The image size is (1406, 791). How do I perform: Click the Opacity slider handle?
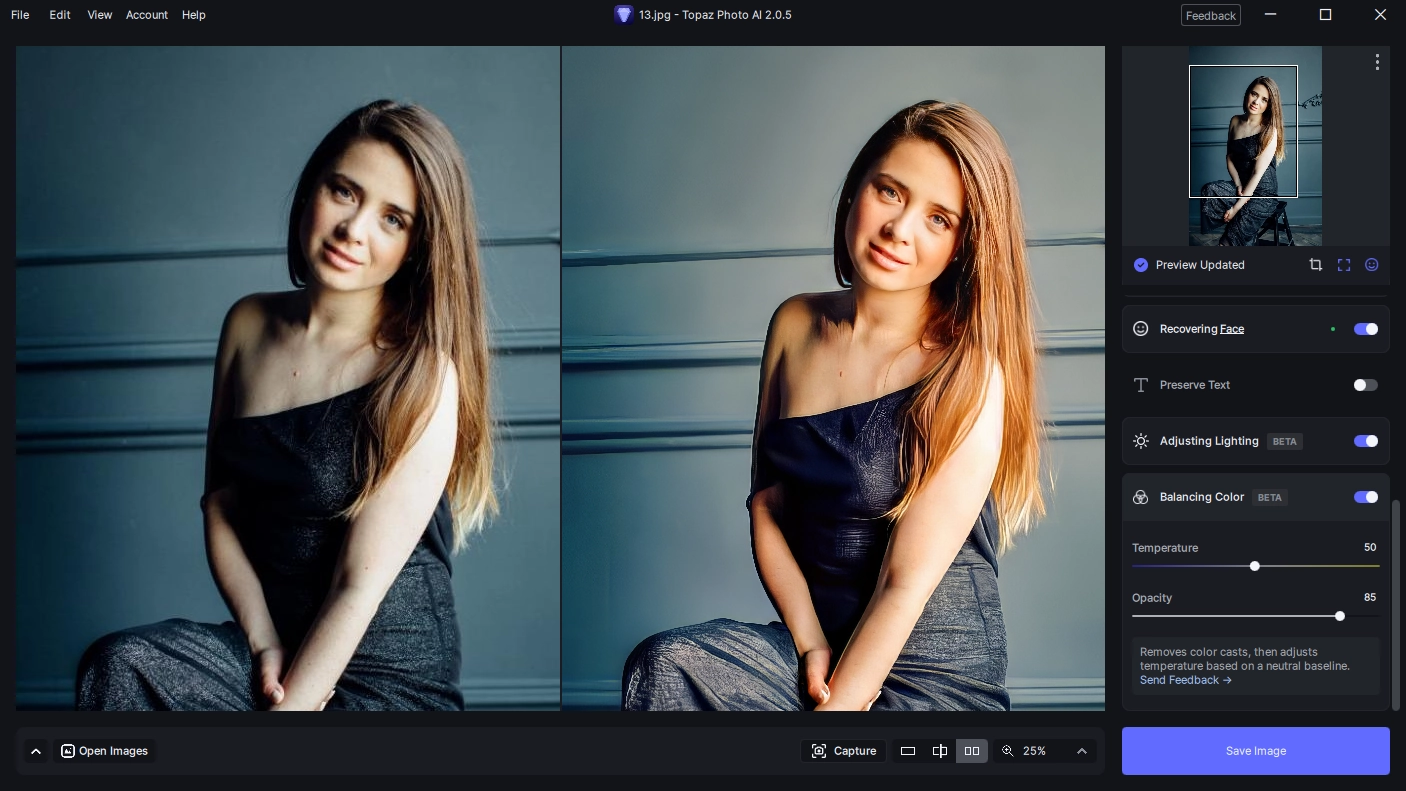tap(1340, 616)
